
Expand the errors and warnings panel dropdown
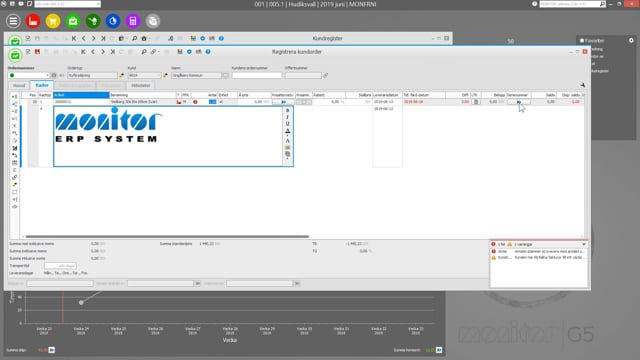[x=584, y=244]
